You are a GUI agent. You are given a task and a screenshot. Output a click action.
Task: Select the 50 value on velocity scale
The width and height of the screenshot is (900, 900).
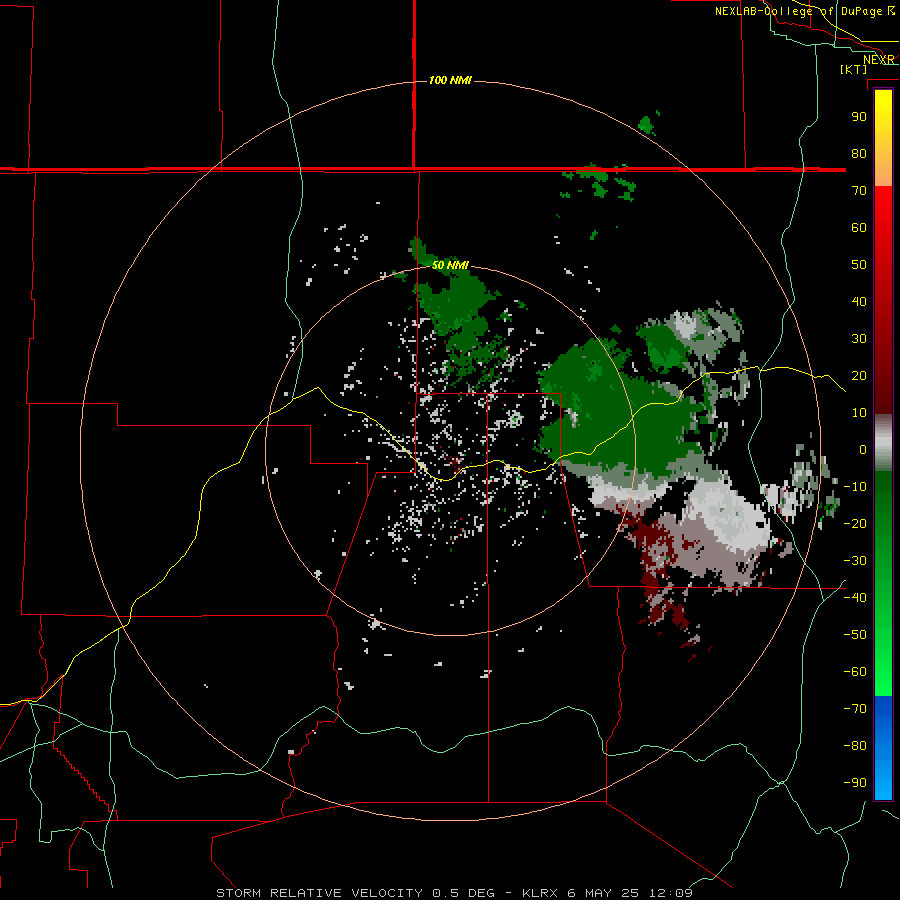[859, 265]
